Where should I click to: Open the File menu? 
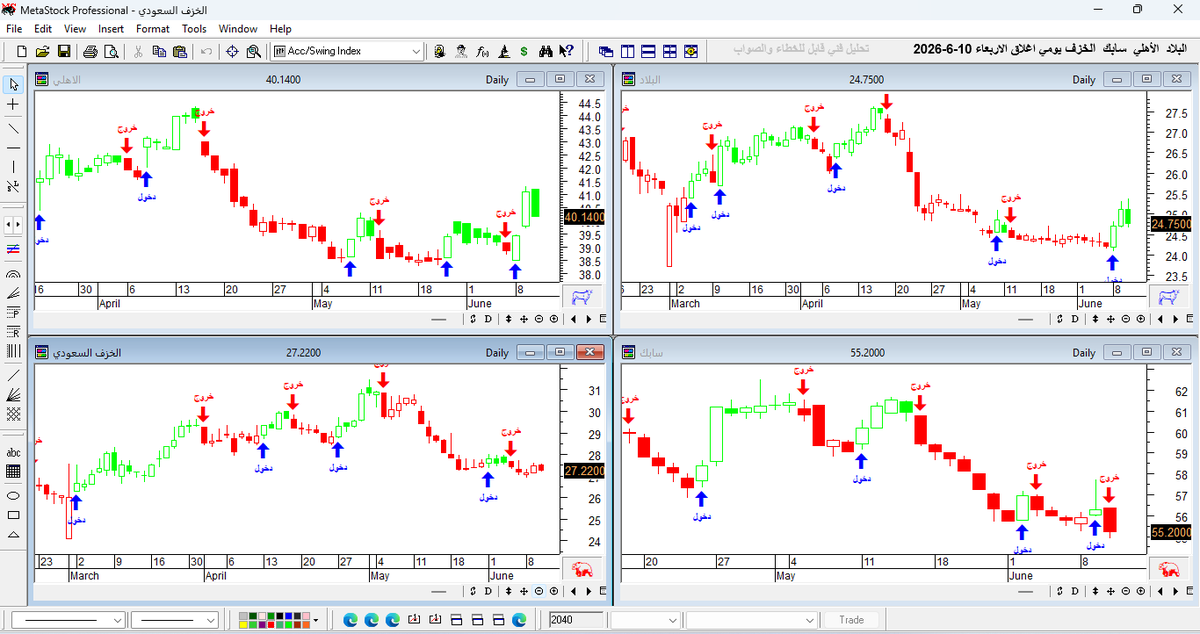click(14, 29)
